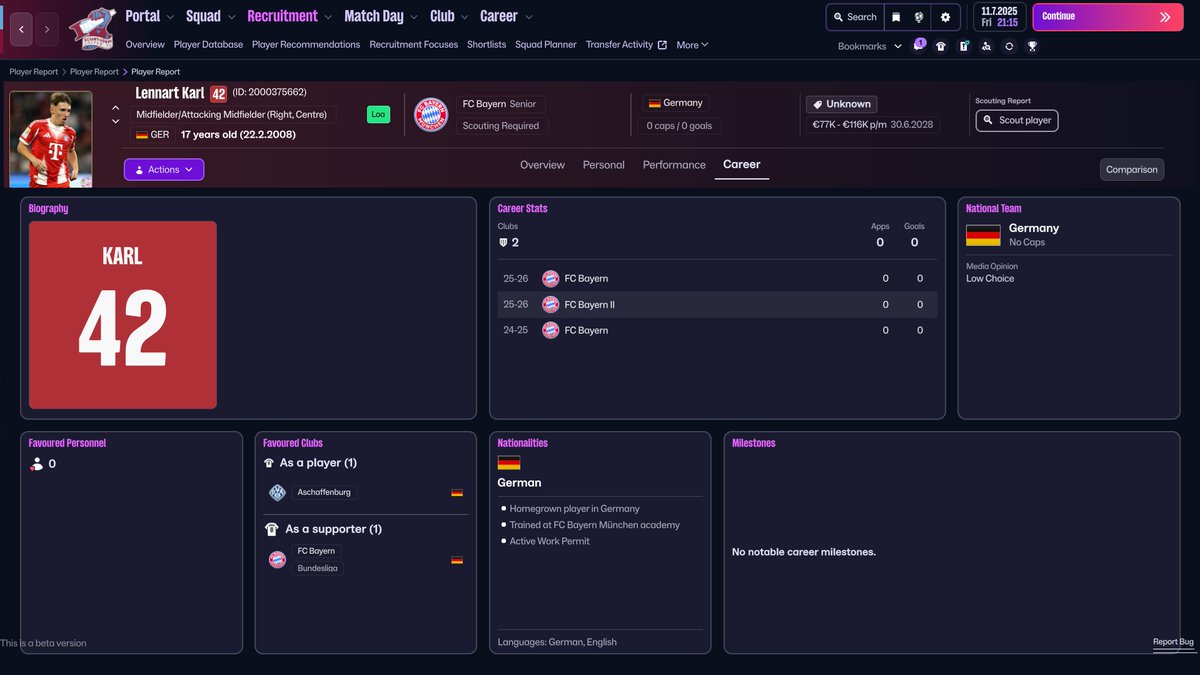Open Player Recommendations submenu item
The width and height of the screenshot is (1200, 675).
[306, 45]
